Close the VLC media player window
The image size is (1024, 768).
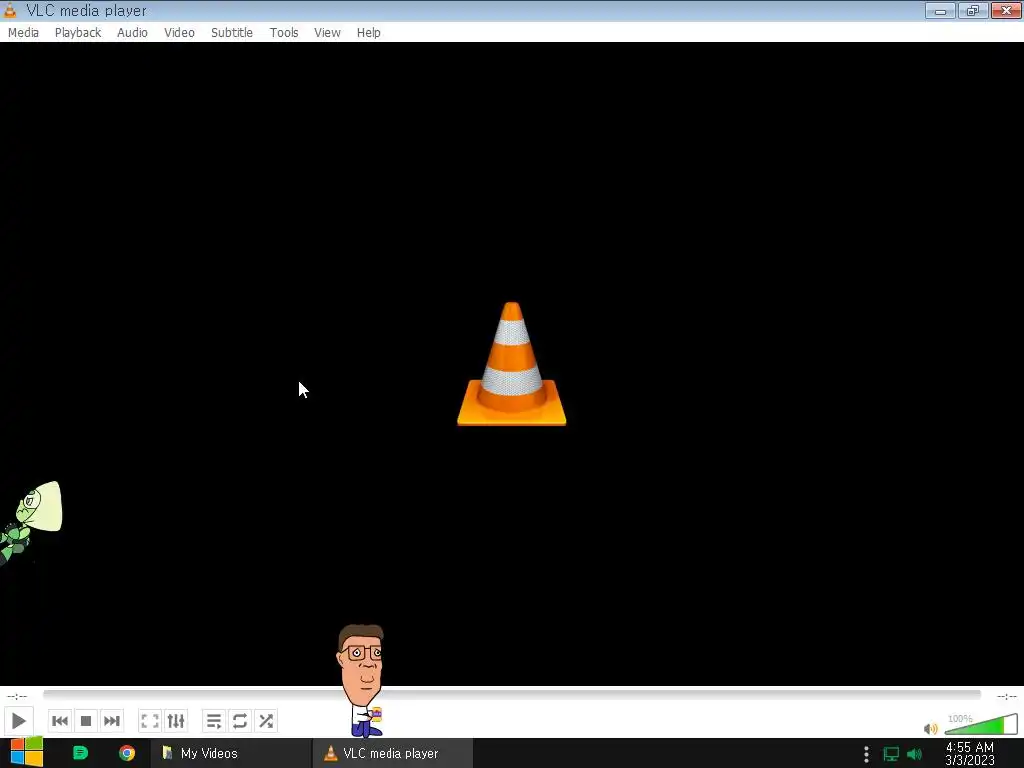(x=1006, y=10)
